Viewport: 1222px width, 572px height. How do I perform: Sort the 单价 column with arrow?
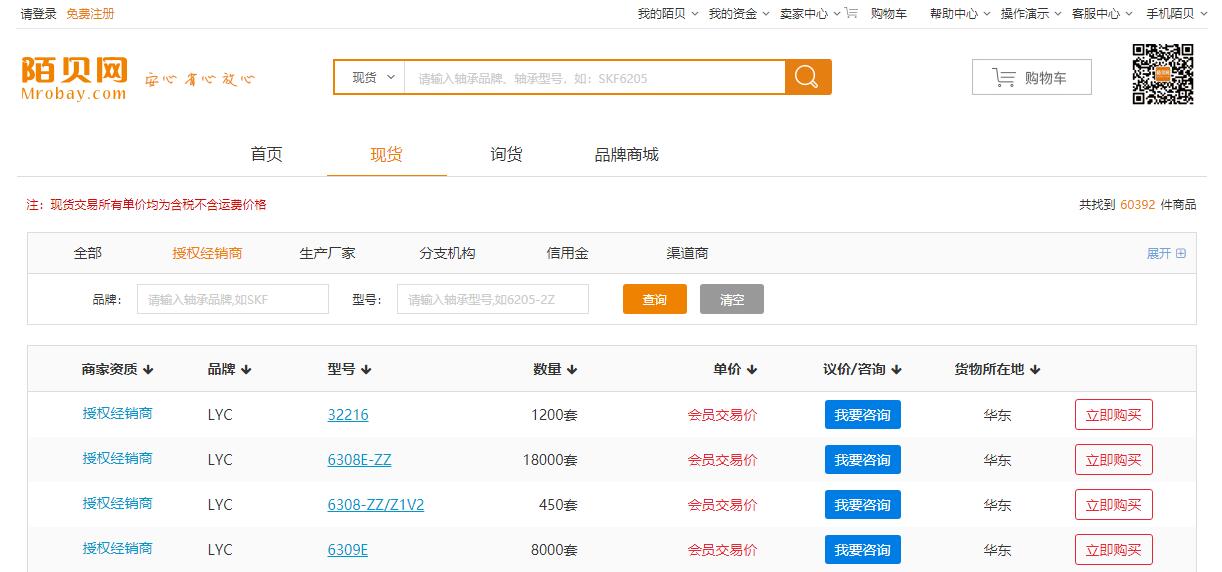pyautogui.click(x=752, y=370)
